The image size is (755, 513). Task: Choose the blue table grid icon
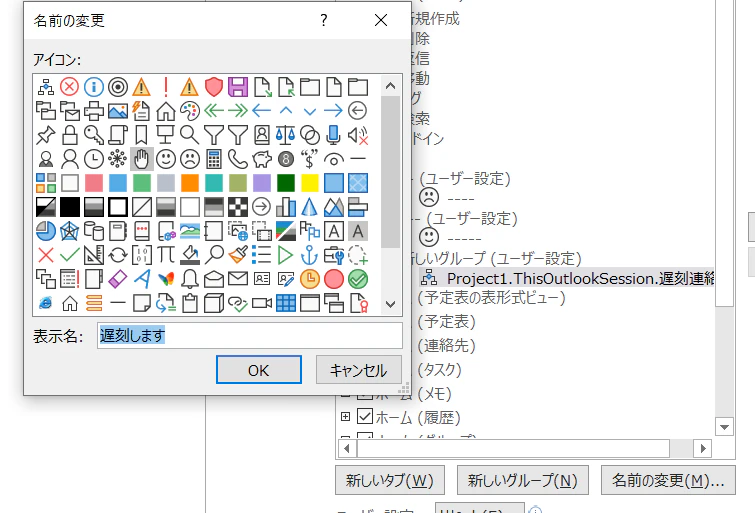tap(286, 303)
